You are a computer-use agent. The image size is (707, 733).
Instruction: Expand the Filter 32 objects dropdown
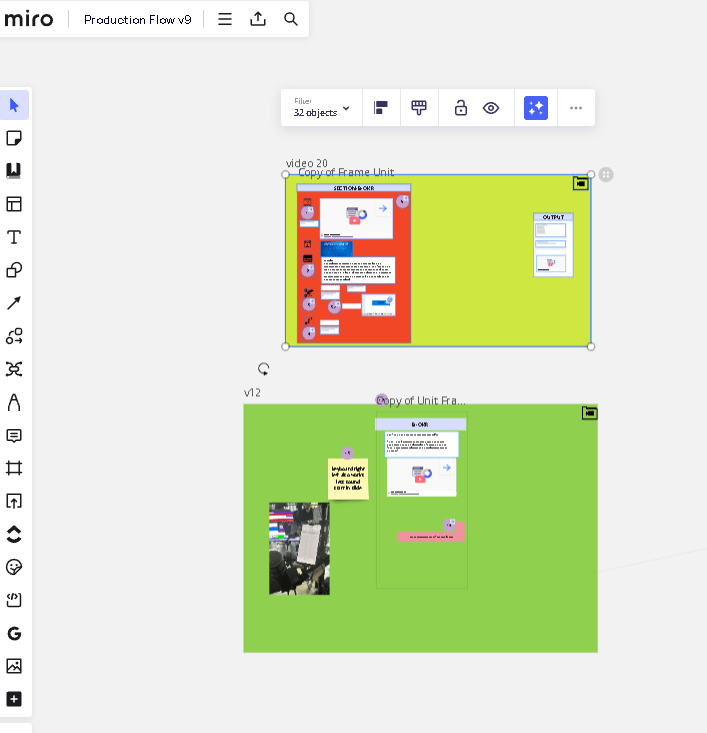(322, 108)
